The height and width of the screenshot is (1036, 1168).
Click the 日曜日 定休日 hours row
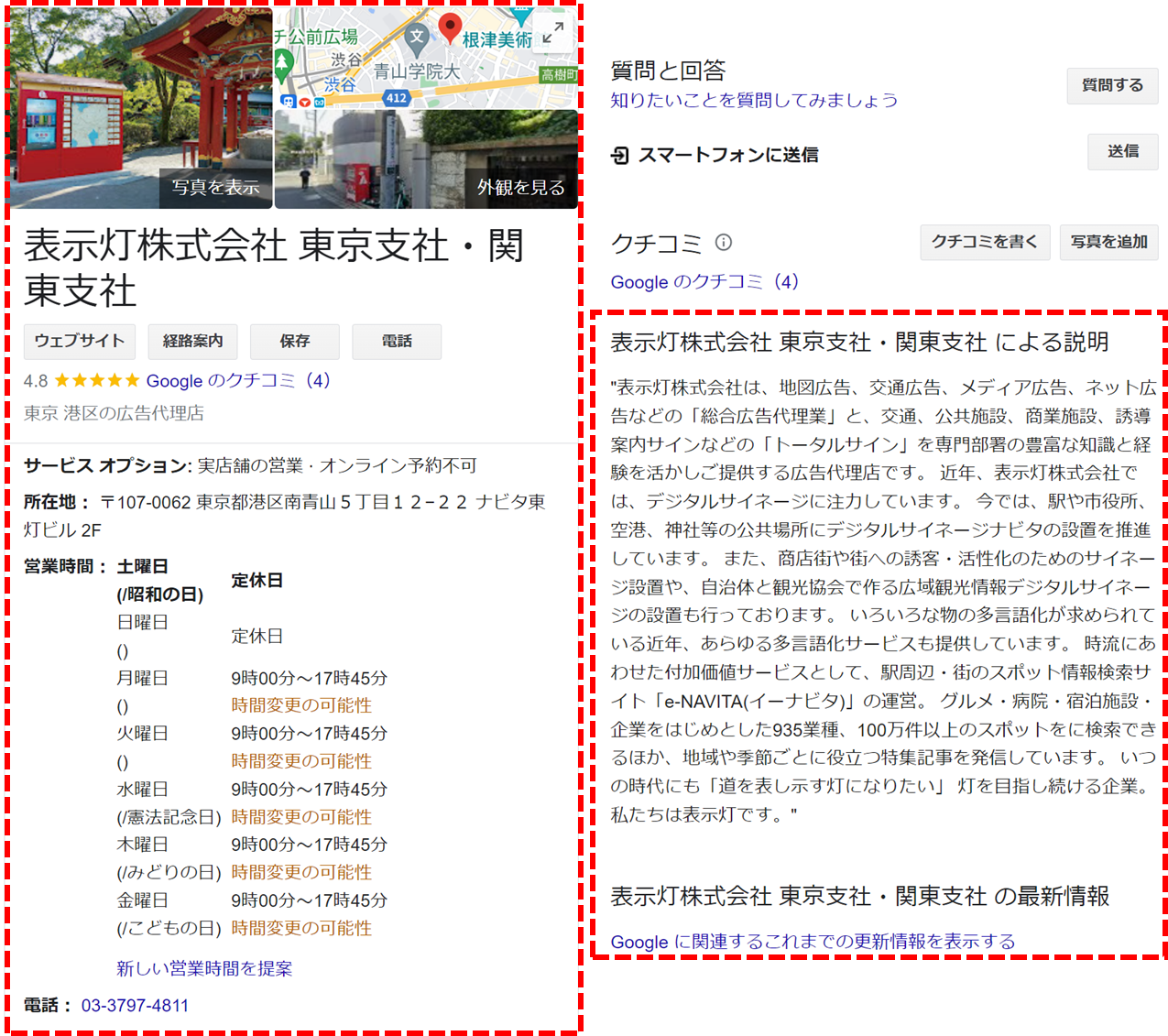[201, 636]
